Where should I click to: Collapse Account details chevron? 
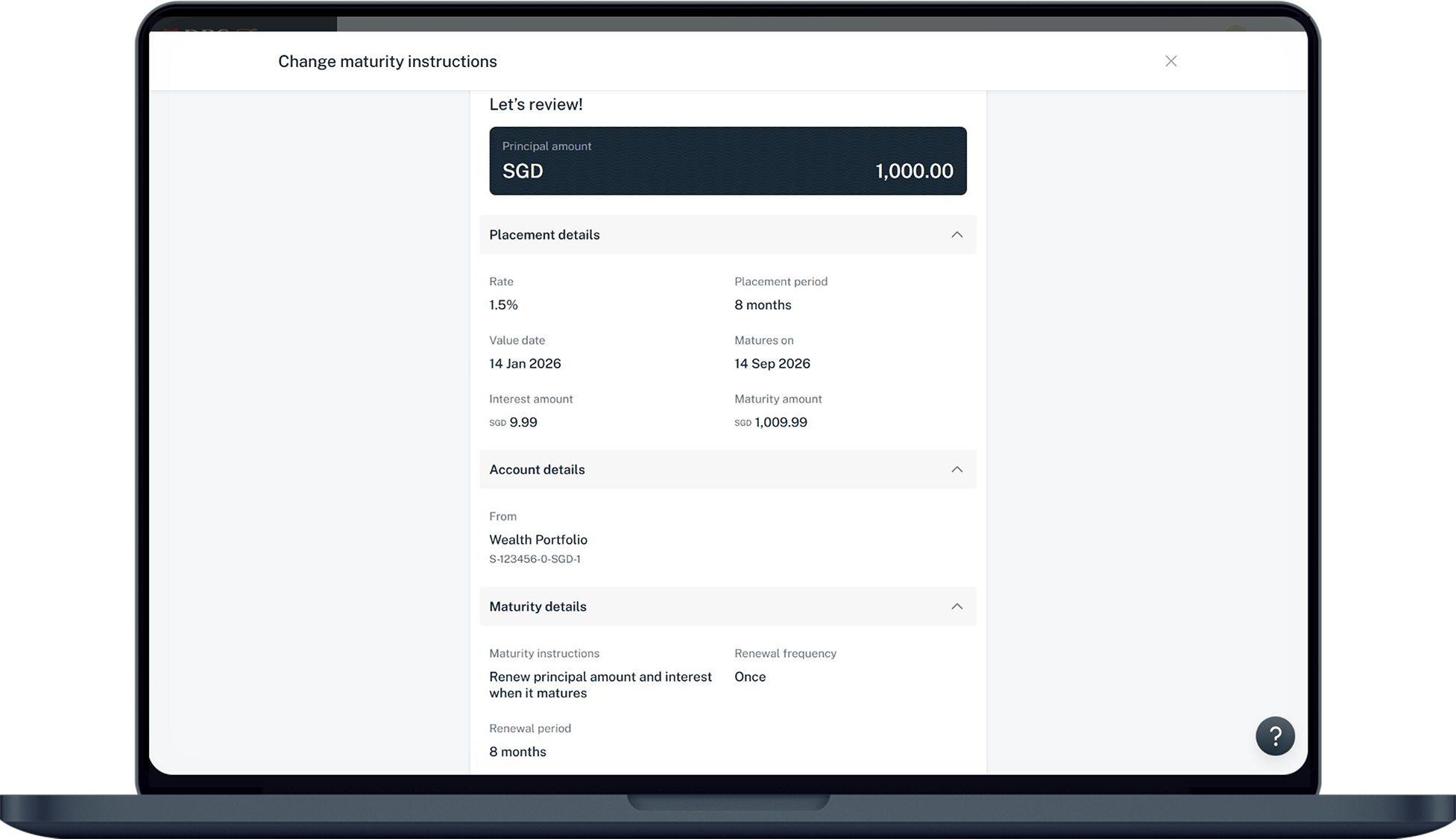pyautogui.click(x=957, y=470)
